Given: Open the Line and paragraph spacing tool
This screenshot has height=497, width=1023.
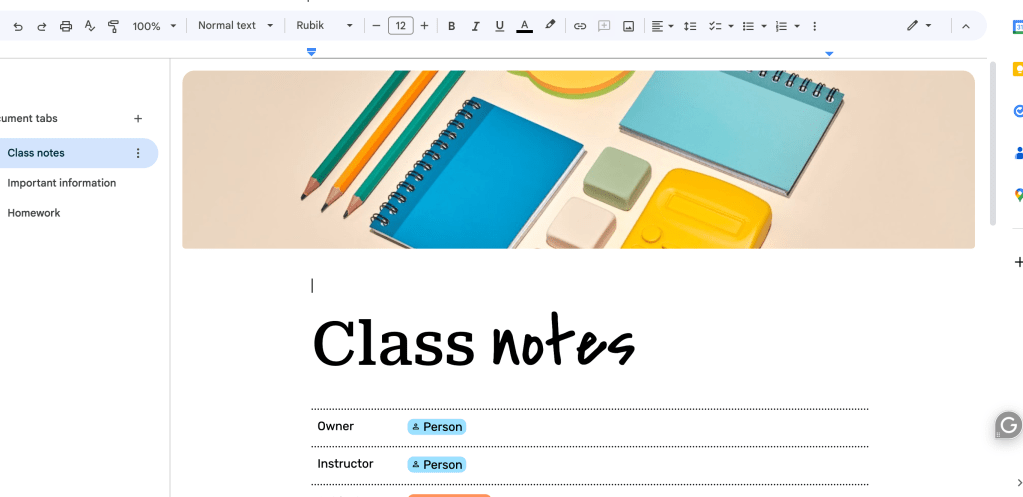Looking at the screenshot, I should coord(689,26).
